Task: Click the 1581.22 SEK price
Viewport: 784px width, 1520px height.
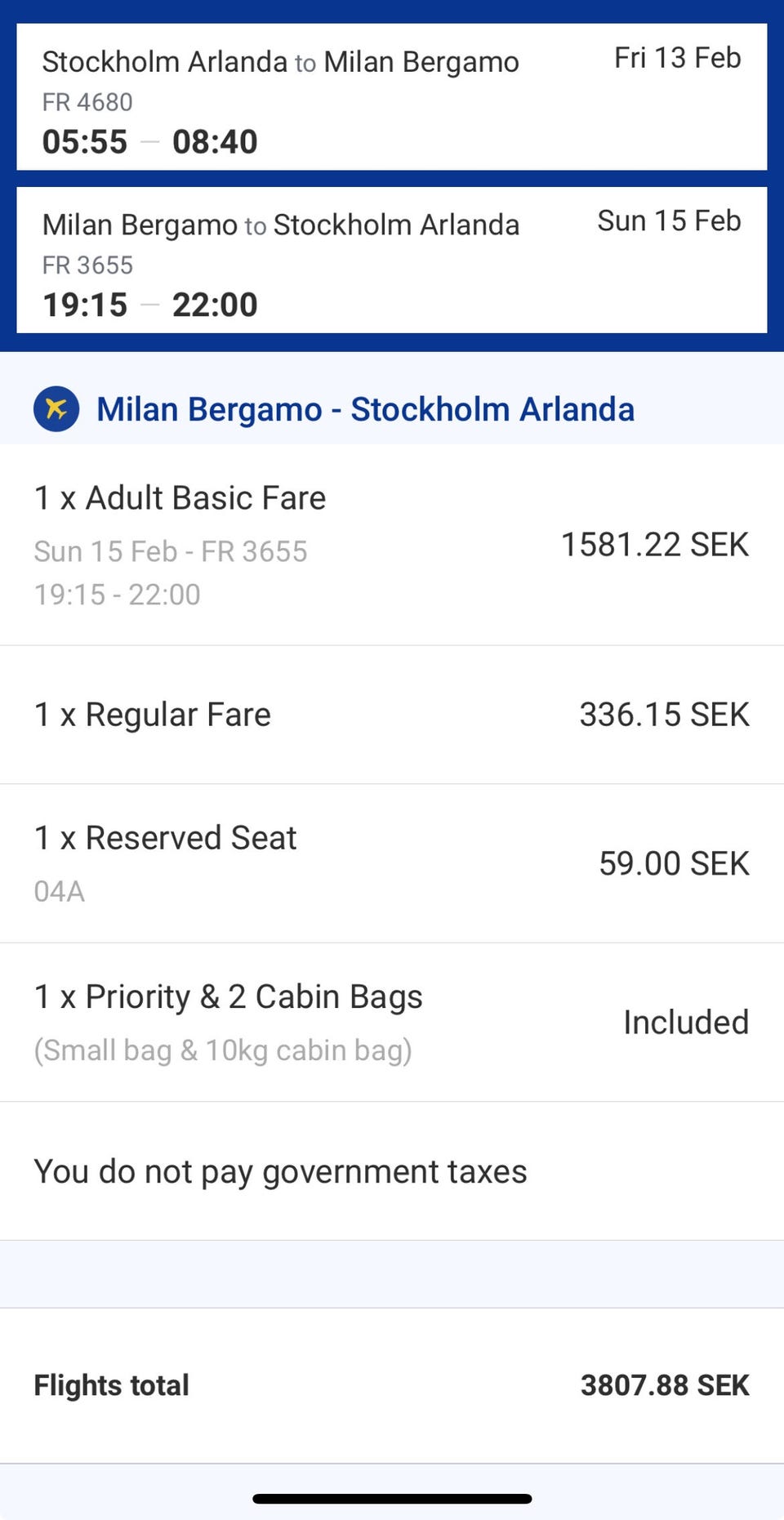Action: (x=654, y=545)
